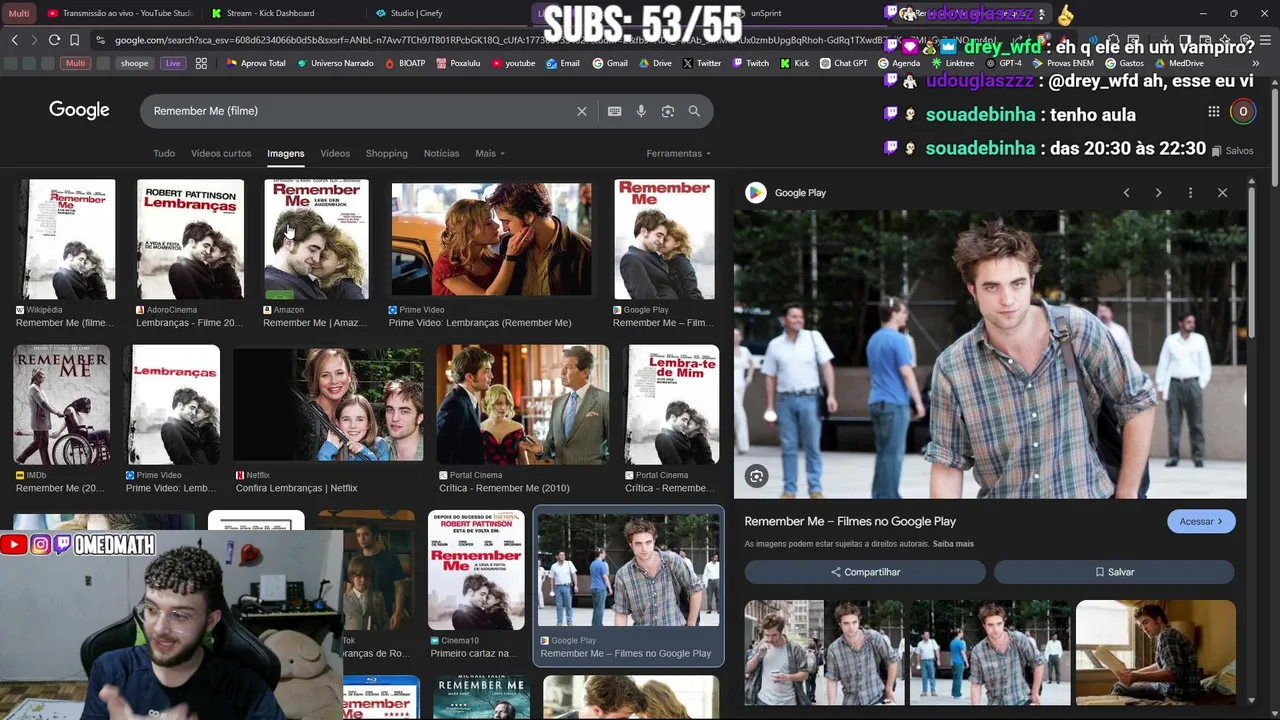
Task: Start voice search with microphone icon
Action: (x=641, y=111)
